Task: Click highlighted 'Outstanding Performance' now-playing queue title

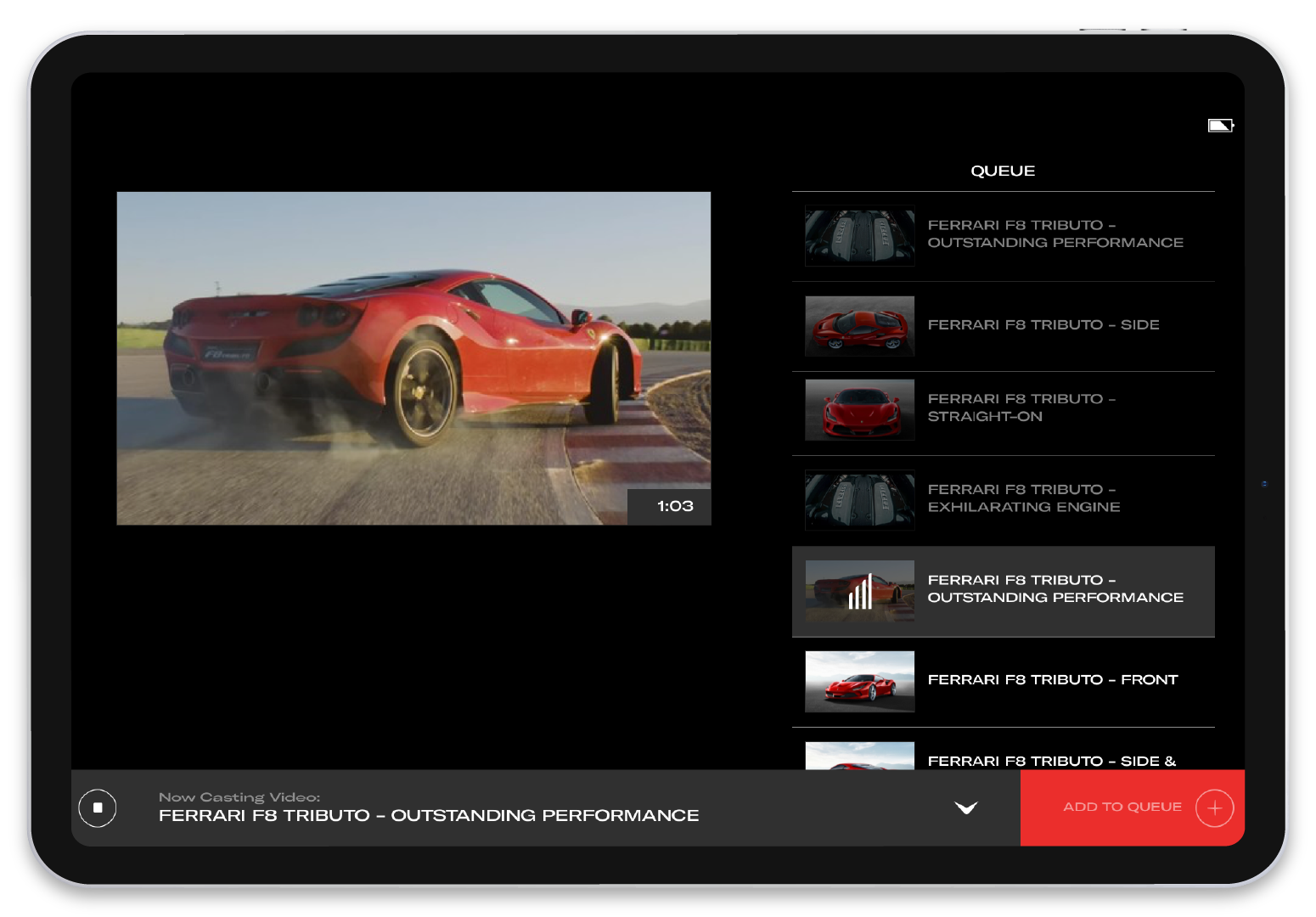Action: pos(1054,588)
